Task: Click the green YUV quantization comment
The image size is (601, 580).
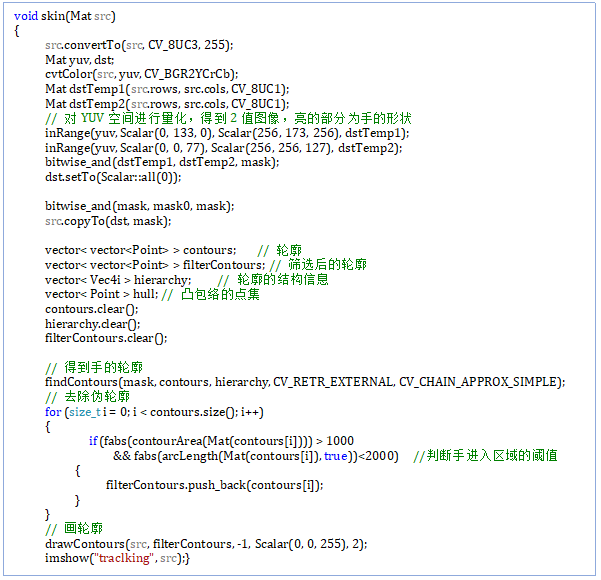Action: tap(228, 118)
